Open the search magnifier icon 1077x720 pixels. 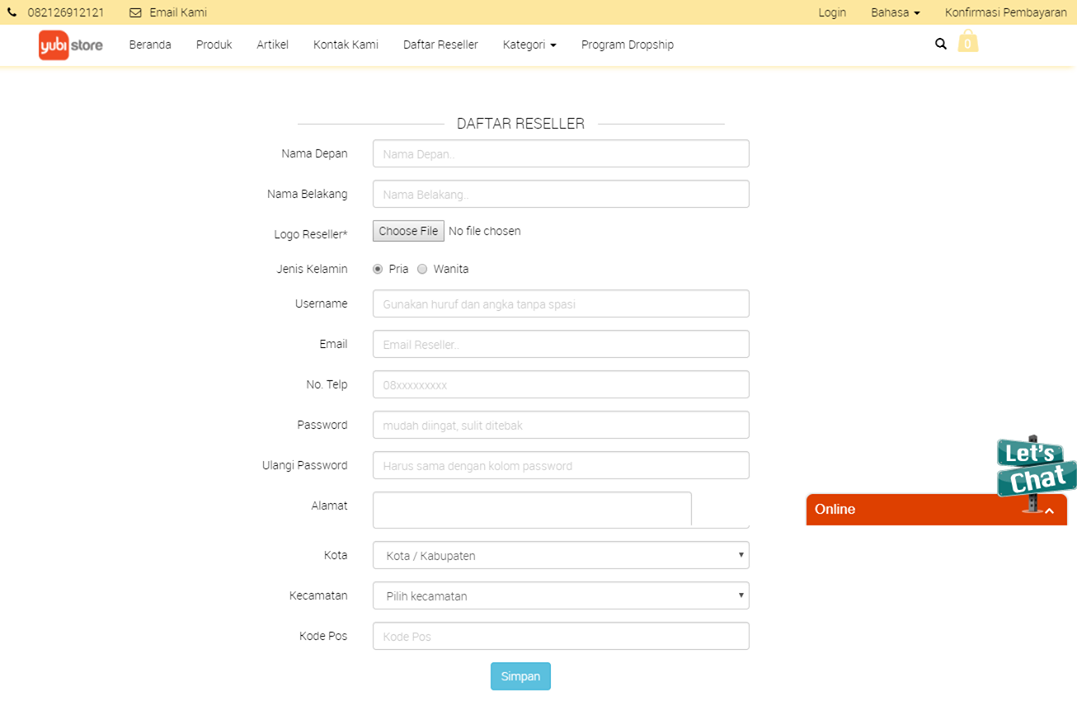click(x=940, y=44)
